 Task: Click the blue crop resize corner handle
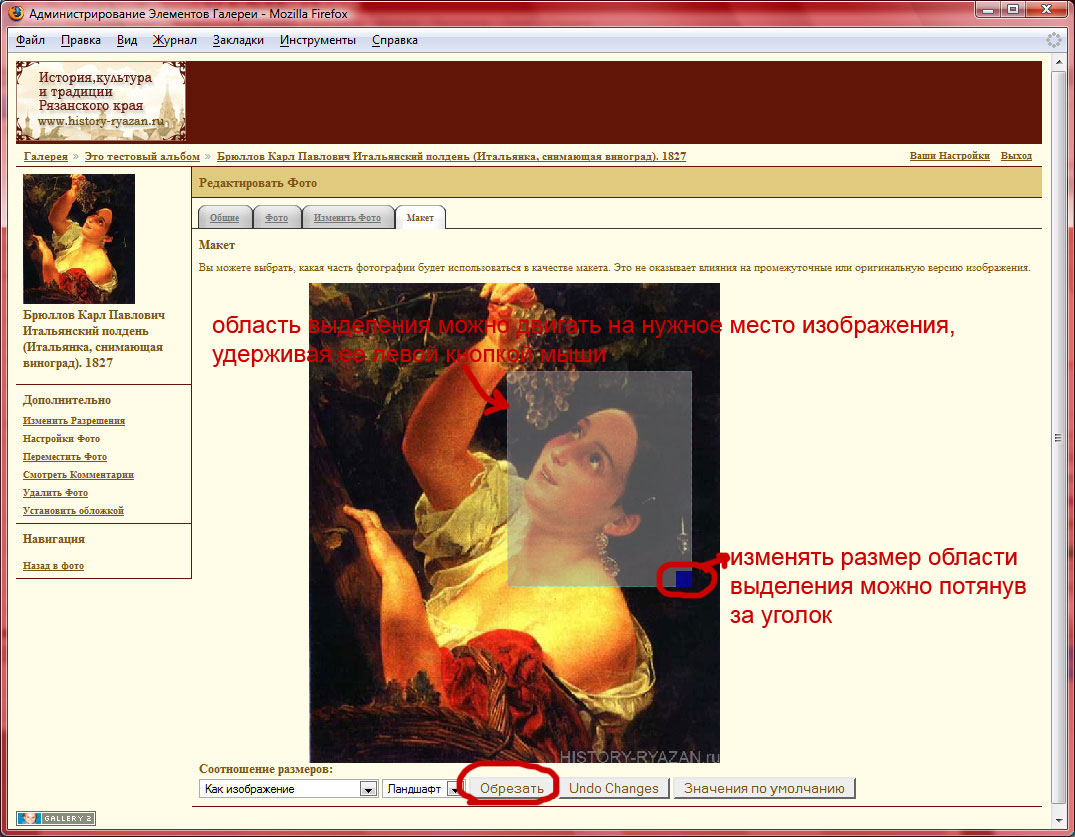coord(684,579)
